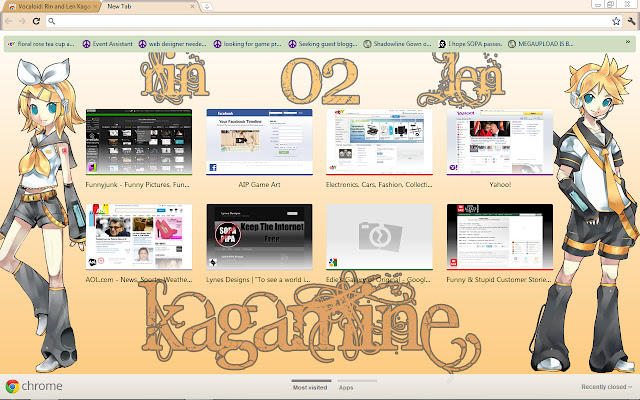
Task: Open the wrench settings menu
Action: pyautogui.click(x=632, y=21)
